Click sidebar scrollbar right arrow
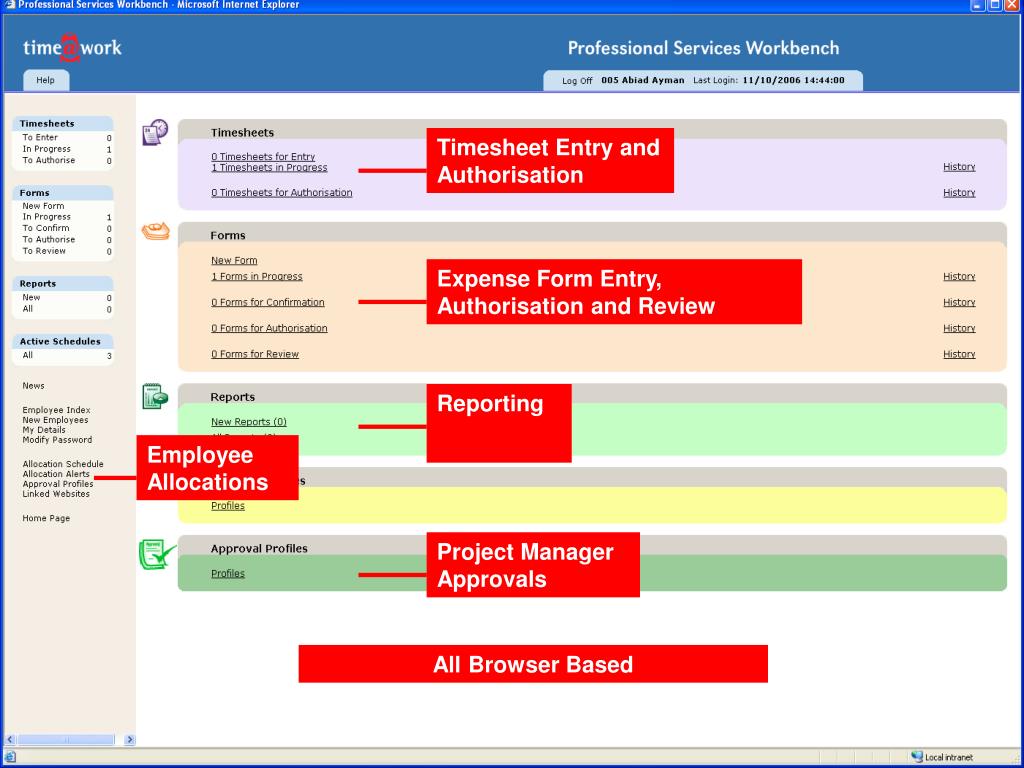 tap(129, 739)
